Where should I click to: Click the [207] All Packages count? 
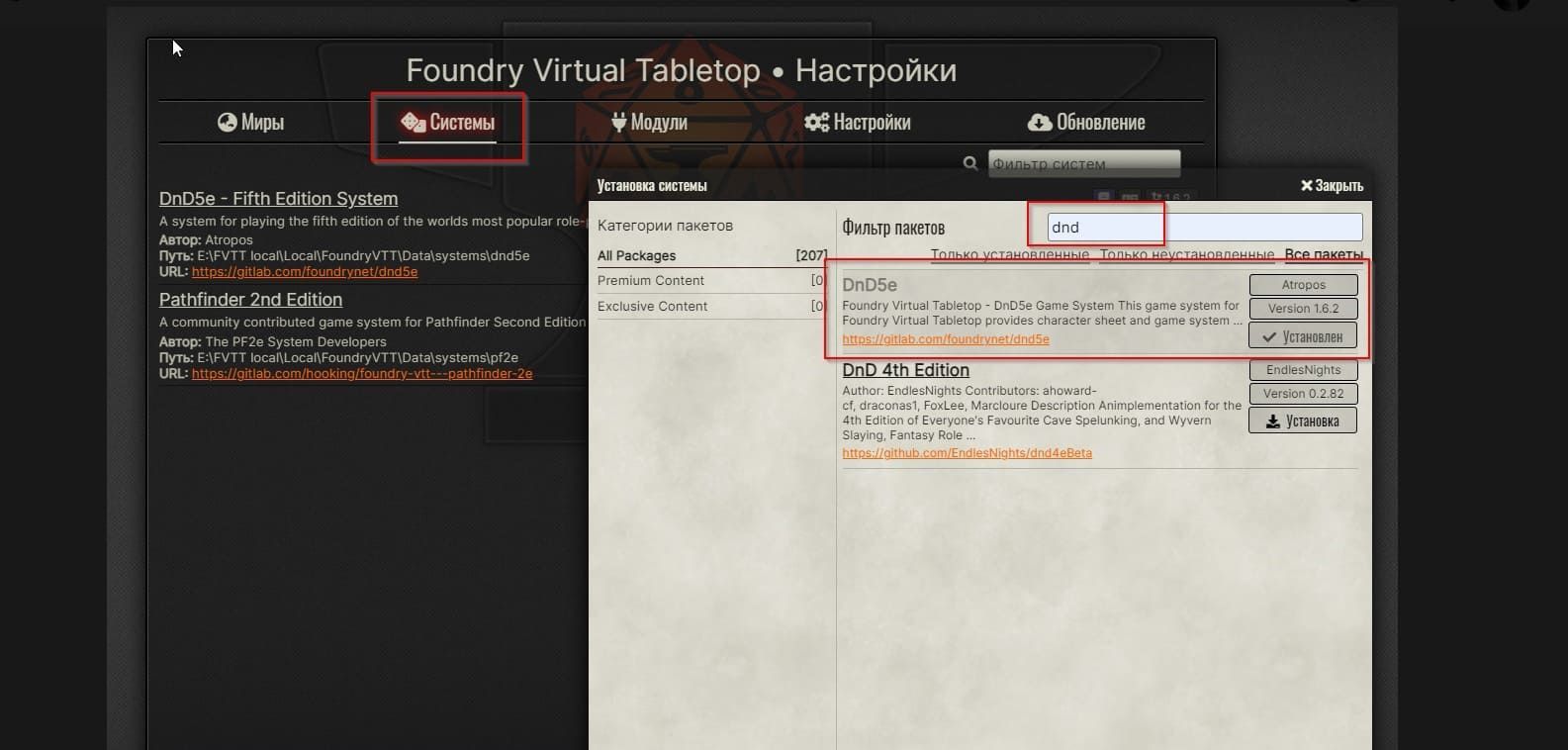[811, 255]
